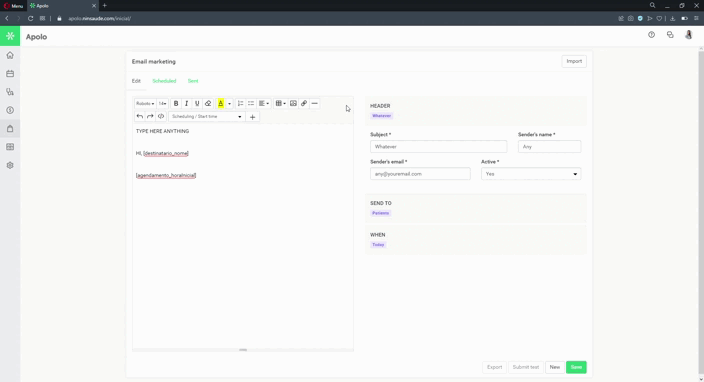Switch the editor to code view
704x382 pixels.
[161, 117]
